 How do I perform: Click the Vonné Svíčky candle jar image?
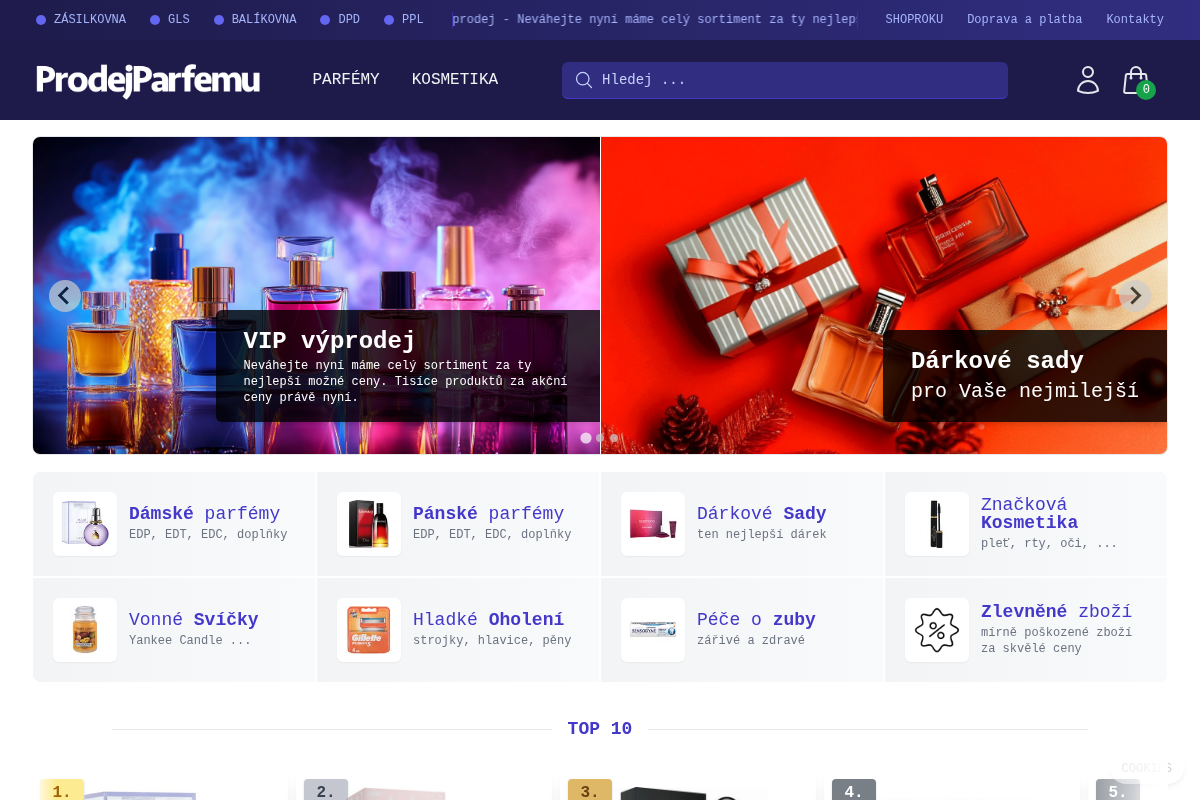tap(85, 630)
